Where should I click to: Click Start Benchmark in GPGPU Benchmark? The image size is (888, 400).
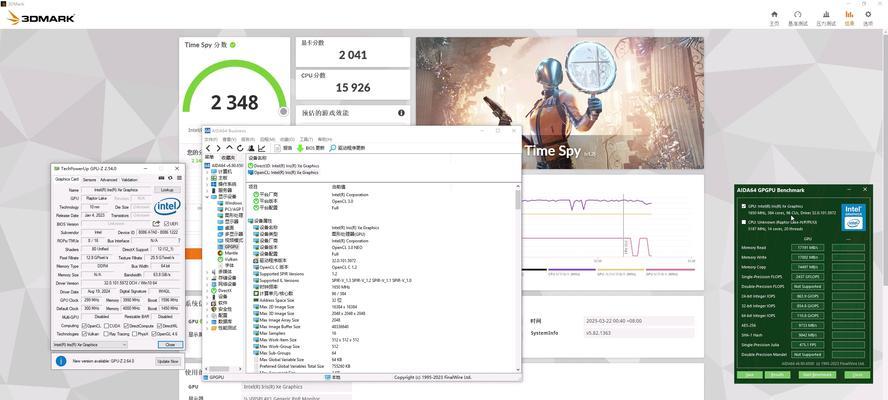click(x=817, y=375)
